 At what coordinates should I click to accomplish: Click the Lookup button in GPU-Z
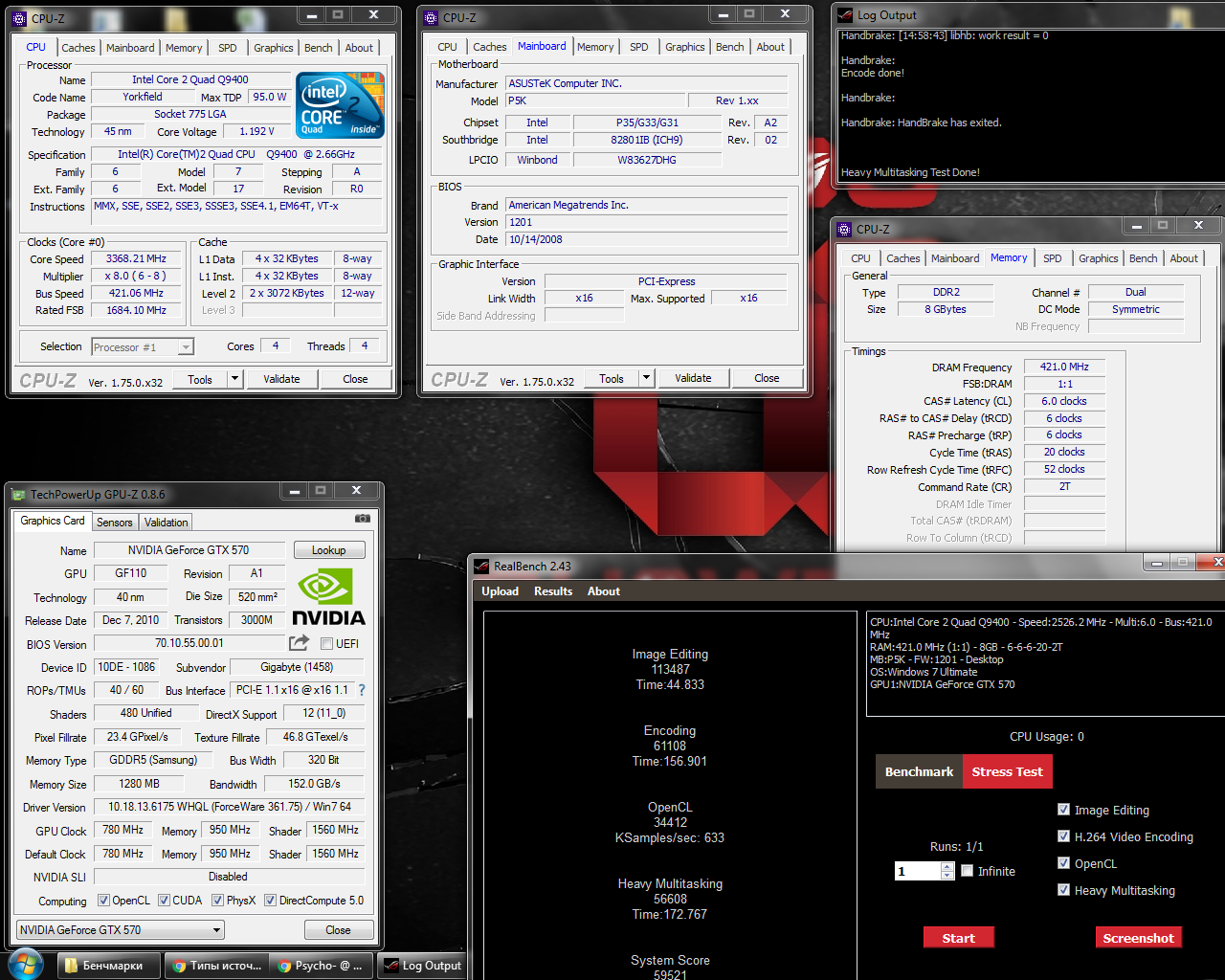tap(329, 550)
